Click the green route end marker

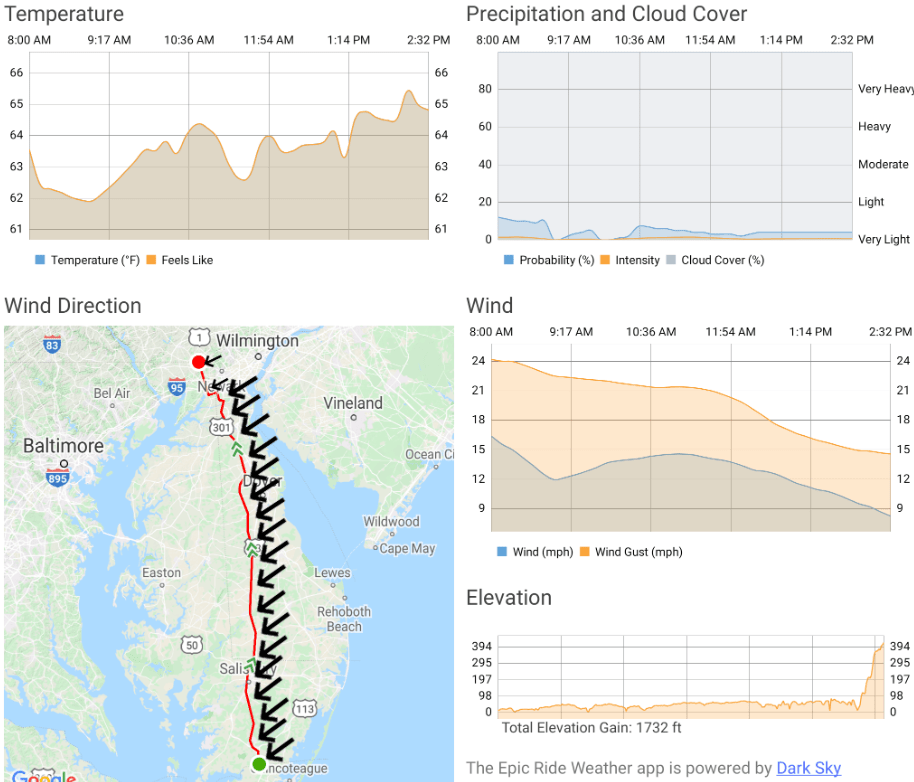click(x=259, y=765)
